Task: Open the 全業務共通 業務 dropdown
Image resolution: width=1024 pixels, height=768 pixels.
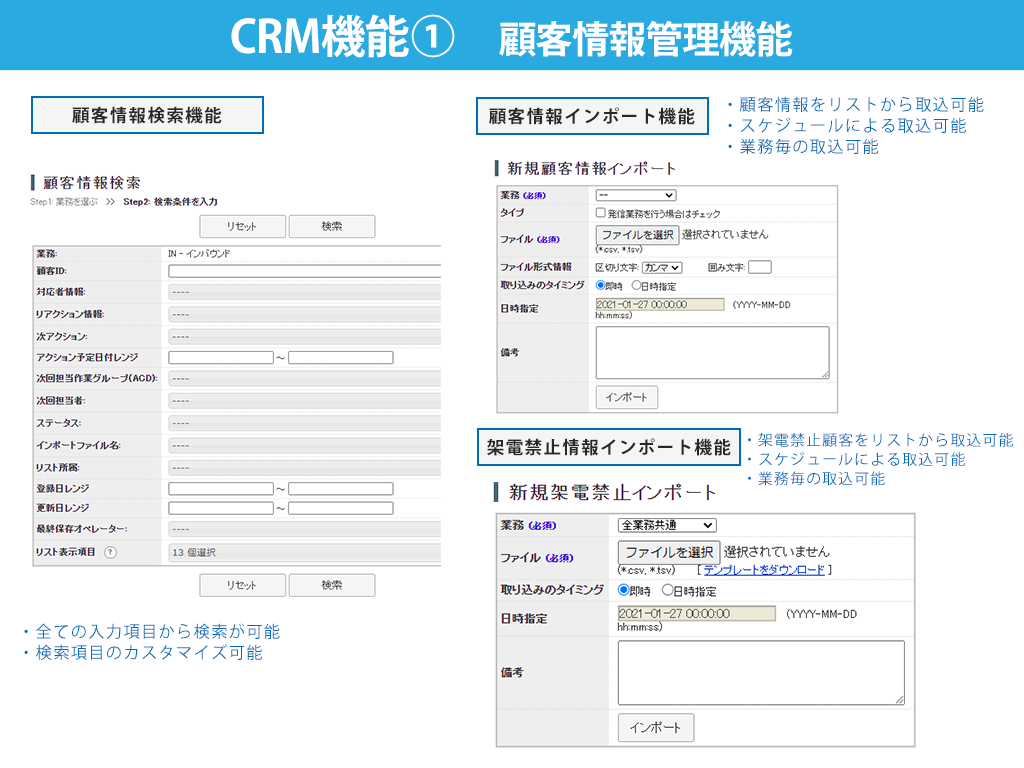Action: 667,525
